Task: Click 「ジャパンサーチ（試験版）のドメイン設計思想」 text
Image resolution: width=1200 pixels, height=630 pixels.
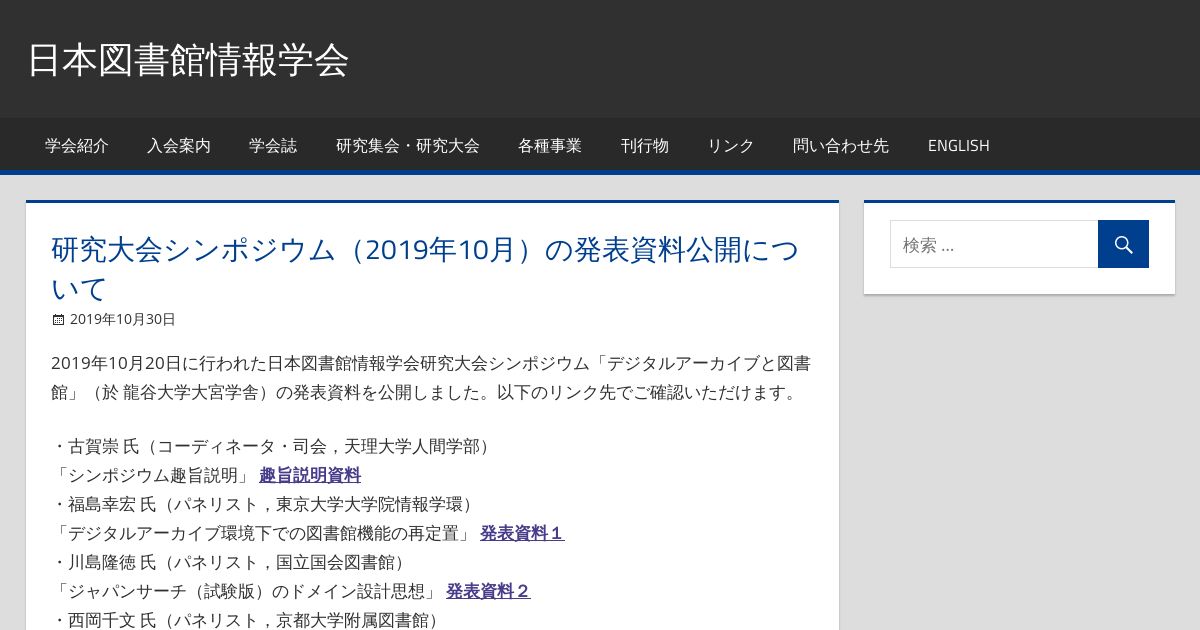Action: pos(245,591)
